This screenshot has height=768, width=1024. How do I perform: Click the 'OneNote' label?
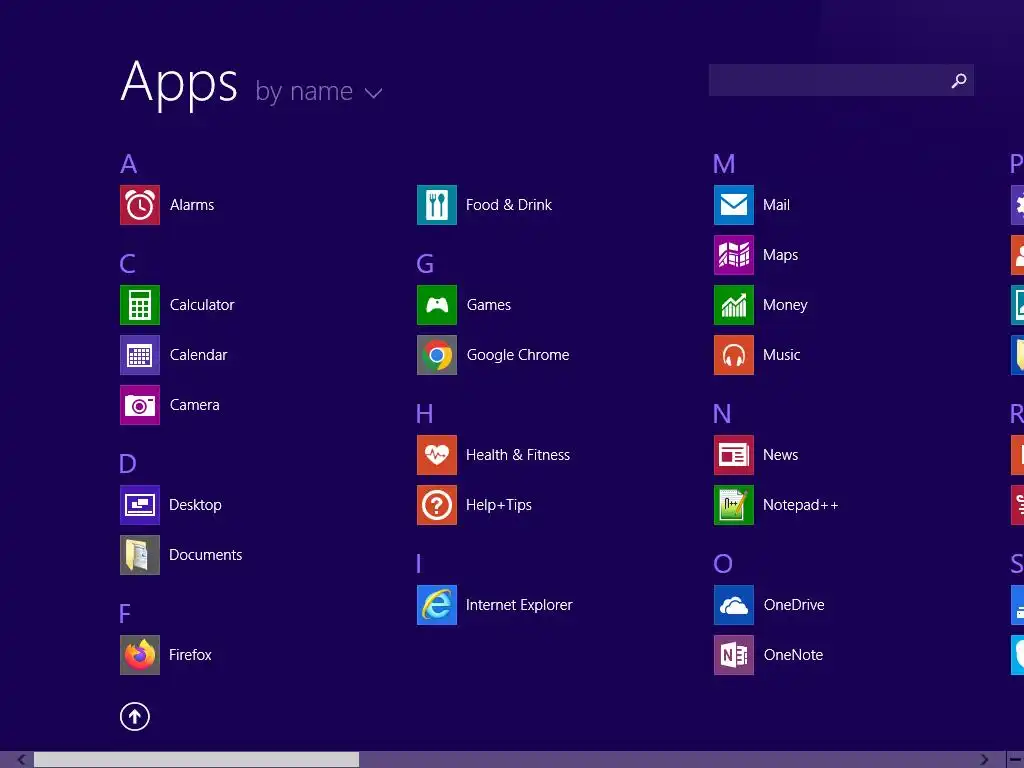[793, 655]
